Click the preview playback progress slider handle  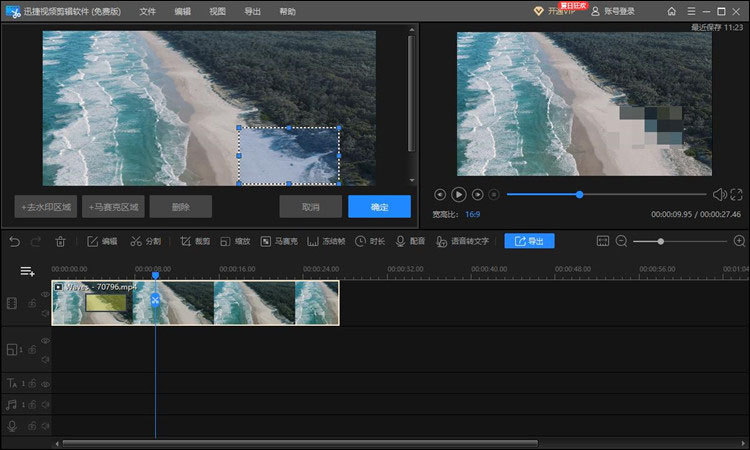click(x=579, y=195)
